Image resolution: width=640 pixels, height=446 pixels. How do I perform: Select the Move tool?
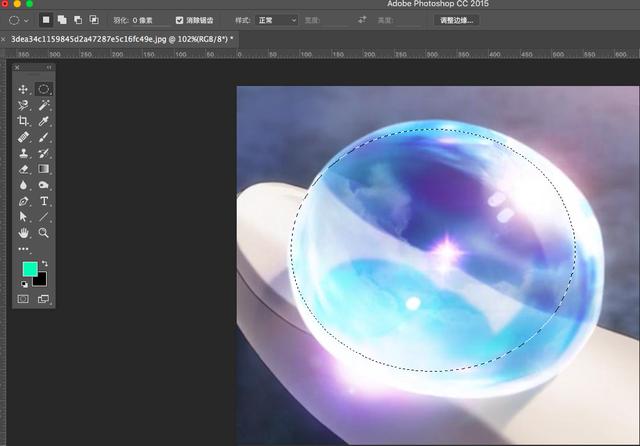(x=23, y=89)
